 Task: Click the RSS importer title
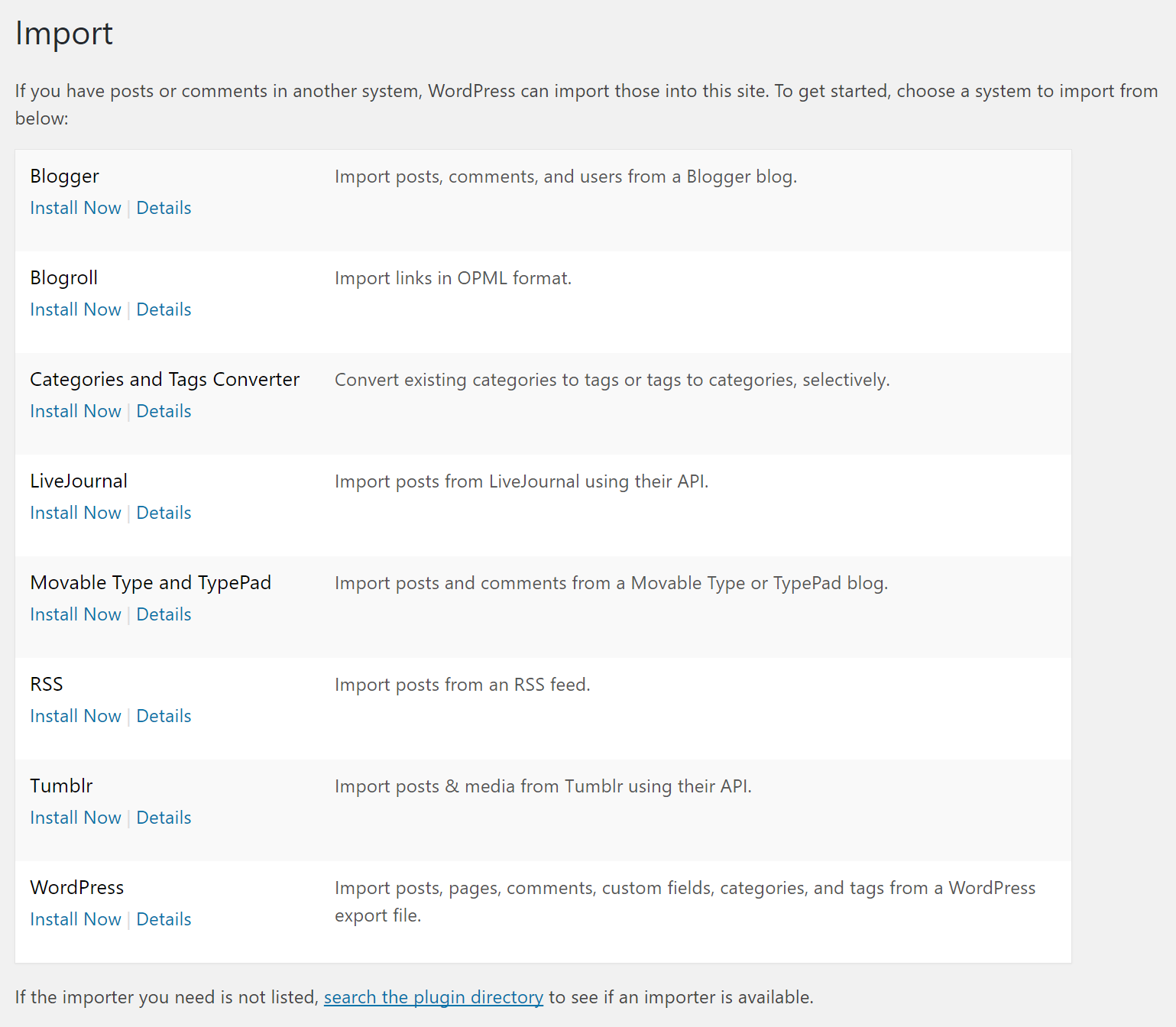pos(47,685)
